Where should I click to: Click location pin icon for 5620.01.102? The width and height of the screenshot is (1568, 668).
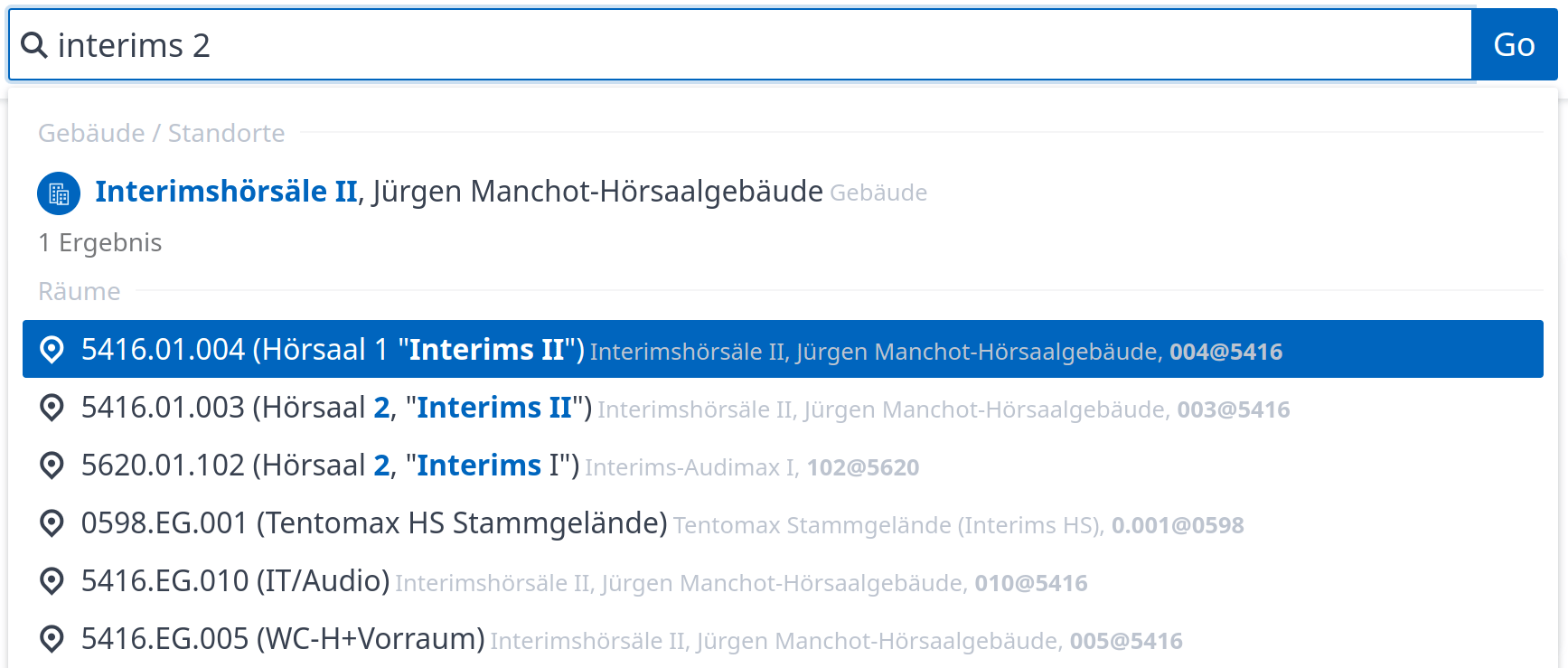click(x=52, y=466)
